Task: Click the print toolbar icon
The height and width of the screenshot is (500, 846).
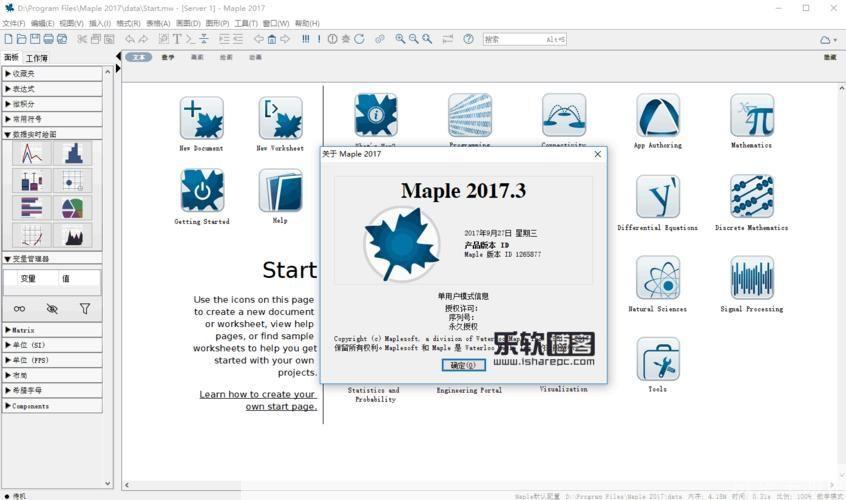Action: 48,39
